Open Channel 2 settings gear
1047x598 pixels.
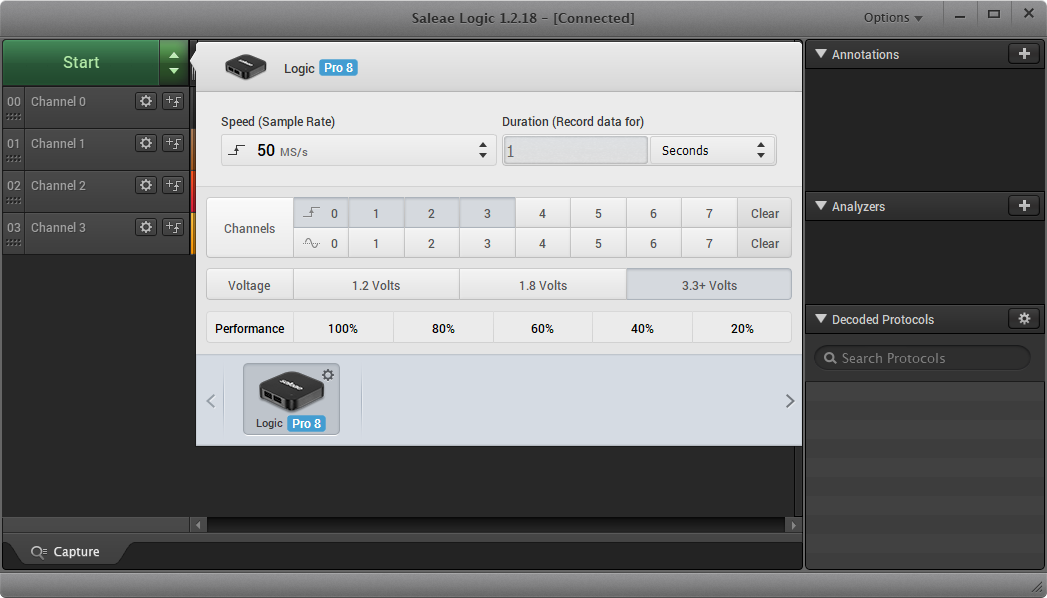point(146,185)
